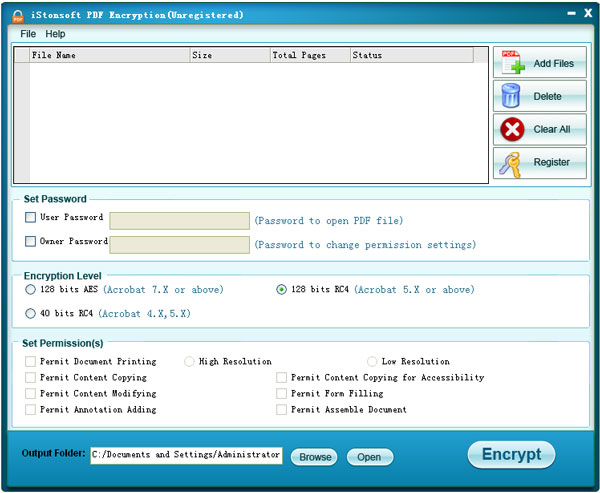Open the Help menu
Image resolution: width=600 pixels, height=493 pixels.
coord(55,34)
